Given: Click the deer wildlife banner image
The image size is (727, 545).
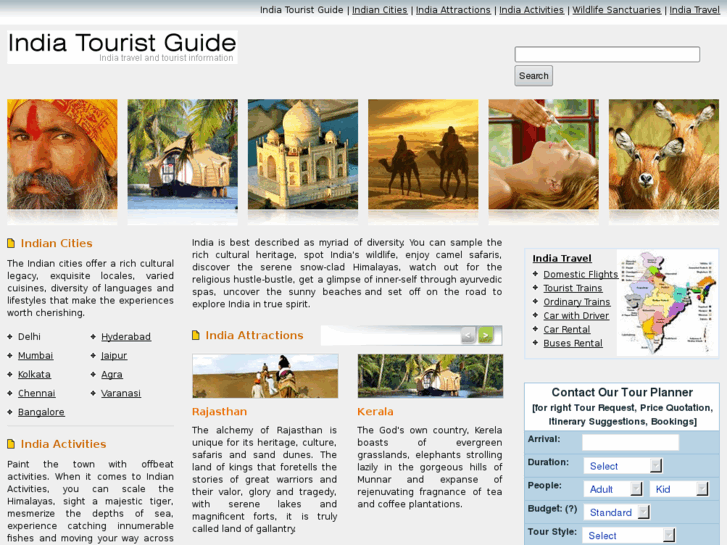Looking at the screenshot, I should [x=664, y=154].
